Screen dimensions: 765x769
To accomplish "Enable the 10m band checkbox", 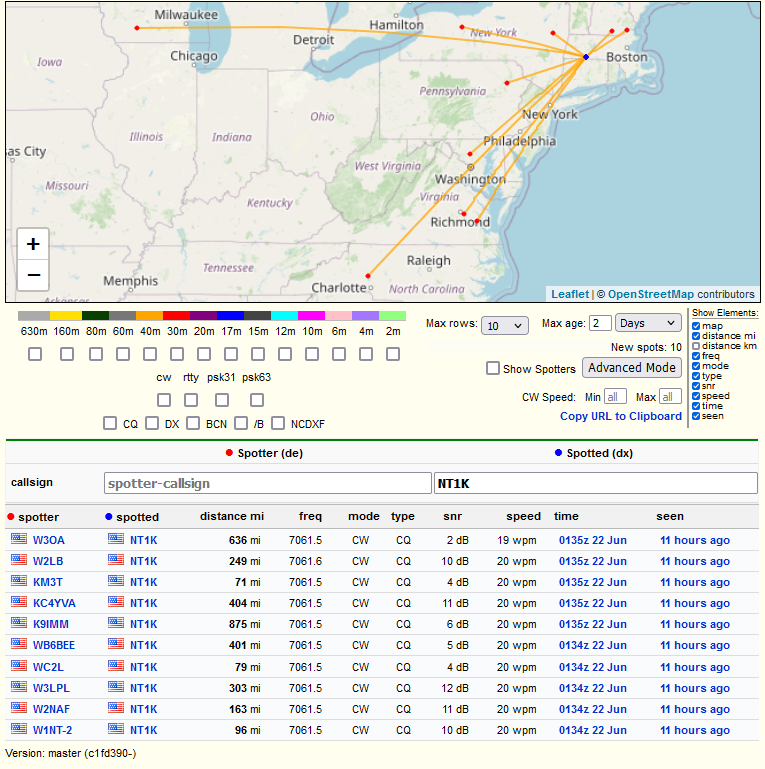I will (312, 354).
